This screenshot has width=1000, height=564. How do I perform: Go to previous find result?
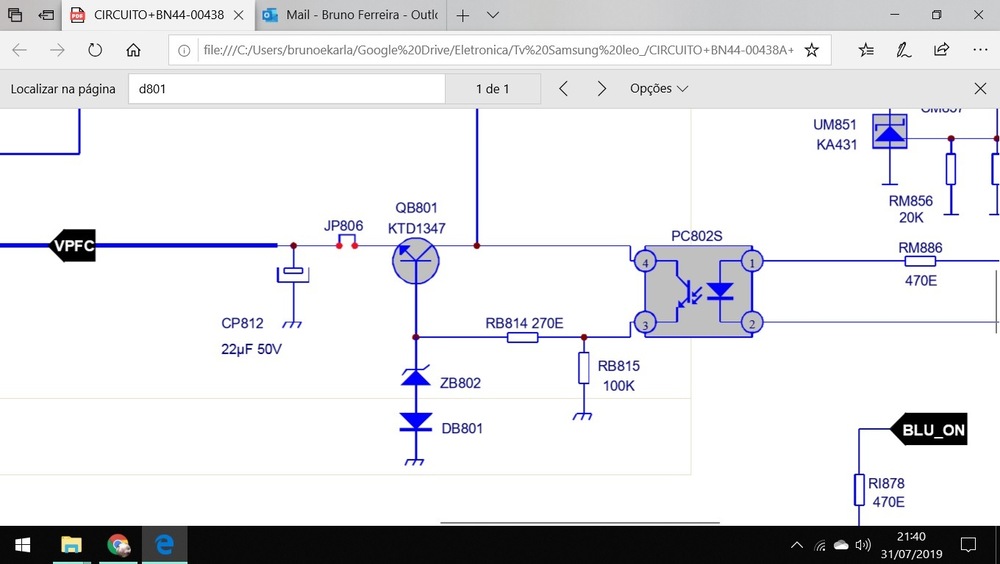[x=564, y=89]
